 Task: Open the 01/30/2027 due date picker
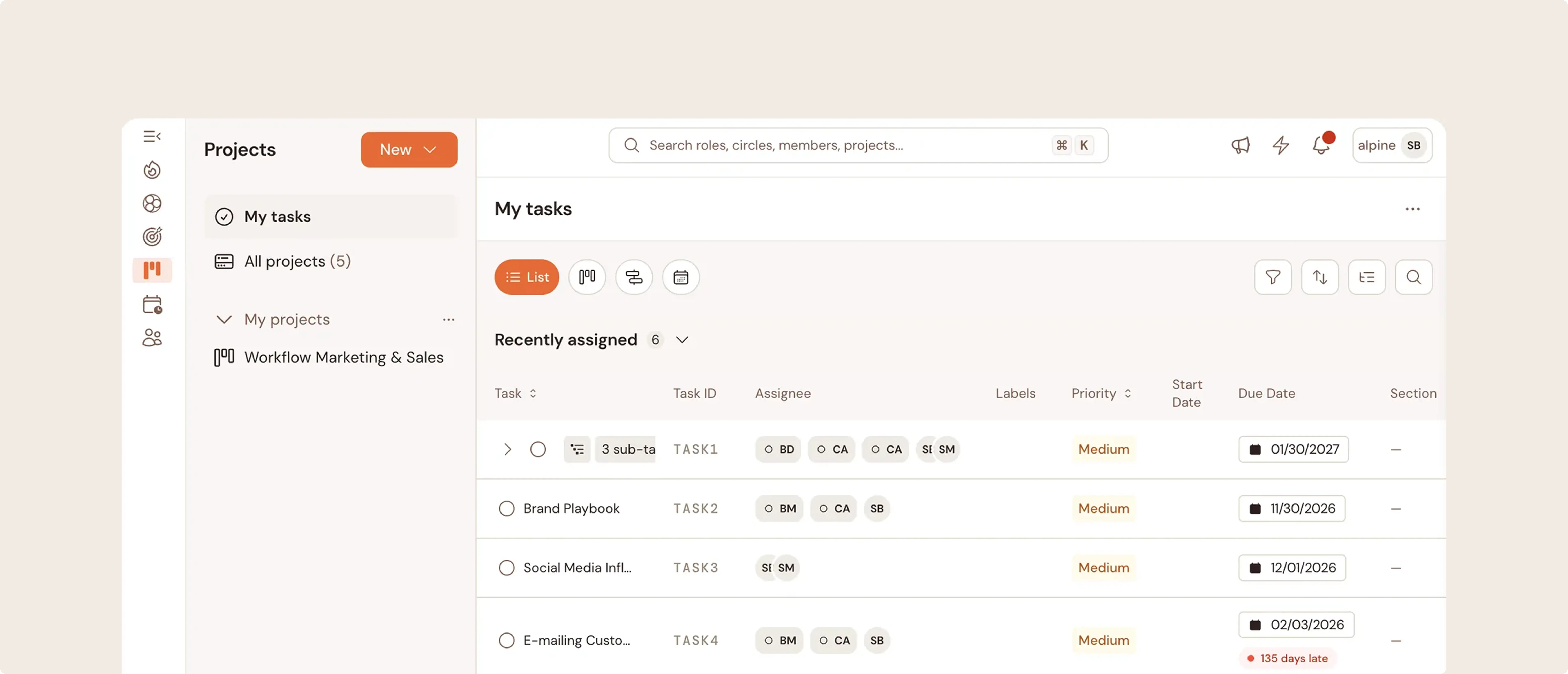coord(1294,449)
